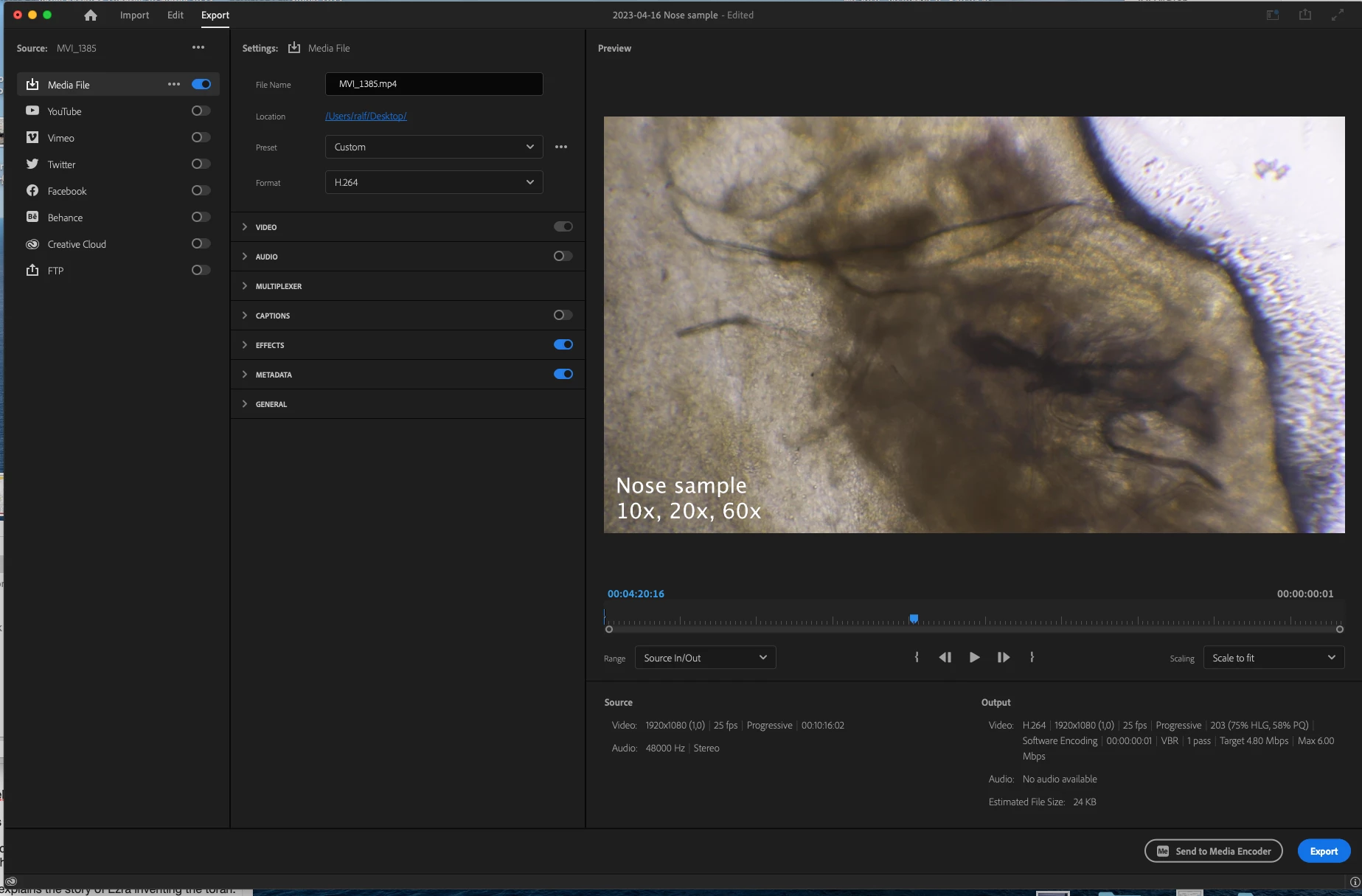Click the Export button
The height and width of the screenshot is (896, 1362).
1324,851
